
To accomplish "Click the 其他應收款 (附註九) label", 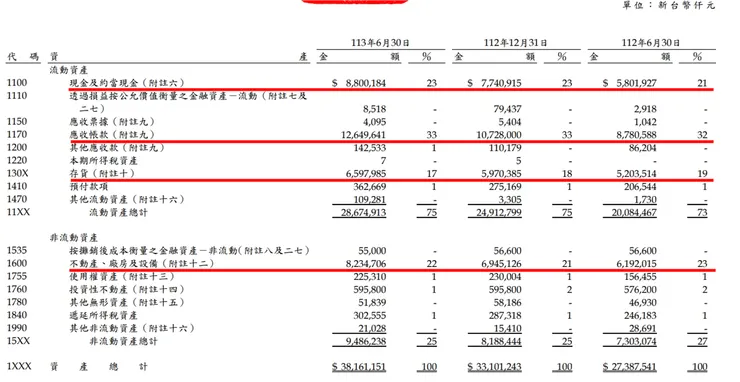I will [x=117, y=148].
